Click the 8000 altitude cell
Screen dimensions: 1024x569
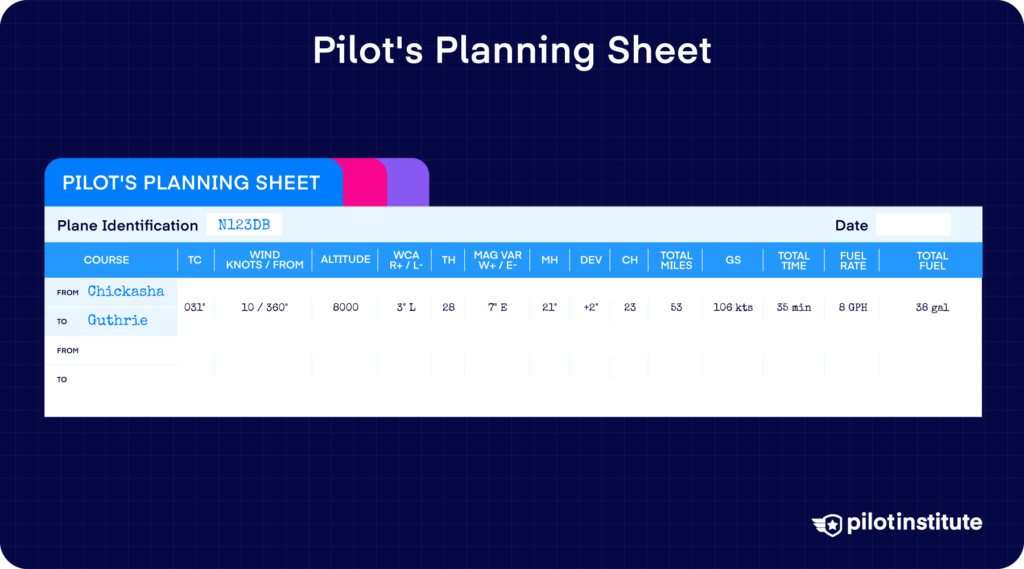pyautogui.click(x=345, y=307)
